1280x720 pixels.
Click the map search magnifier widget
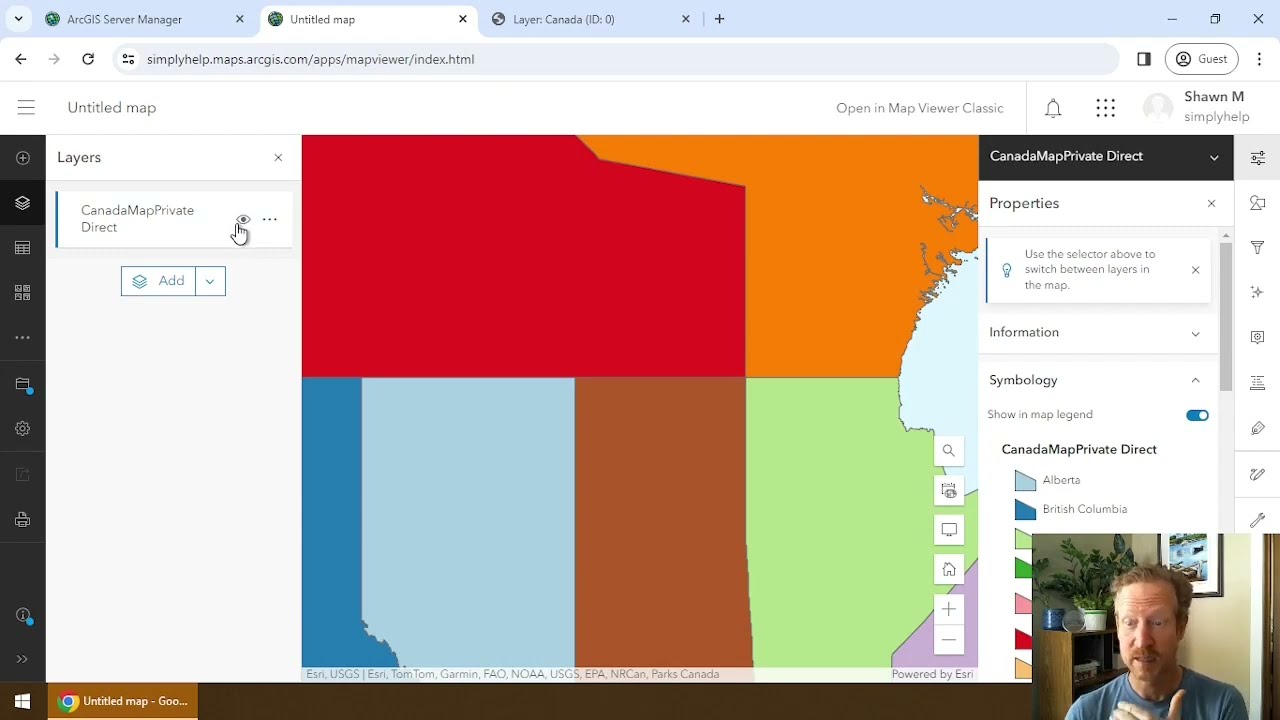click(949, 451)
